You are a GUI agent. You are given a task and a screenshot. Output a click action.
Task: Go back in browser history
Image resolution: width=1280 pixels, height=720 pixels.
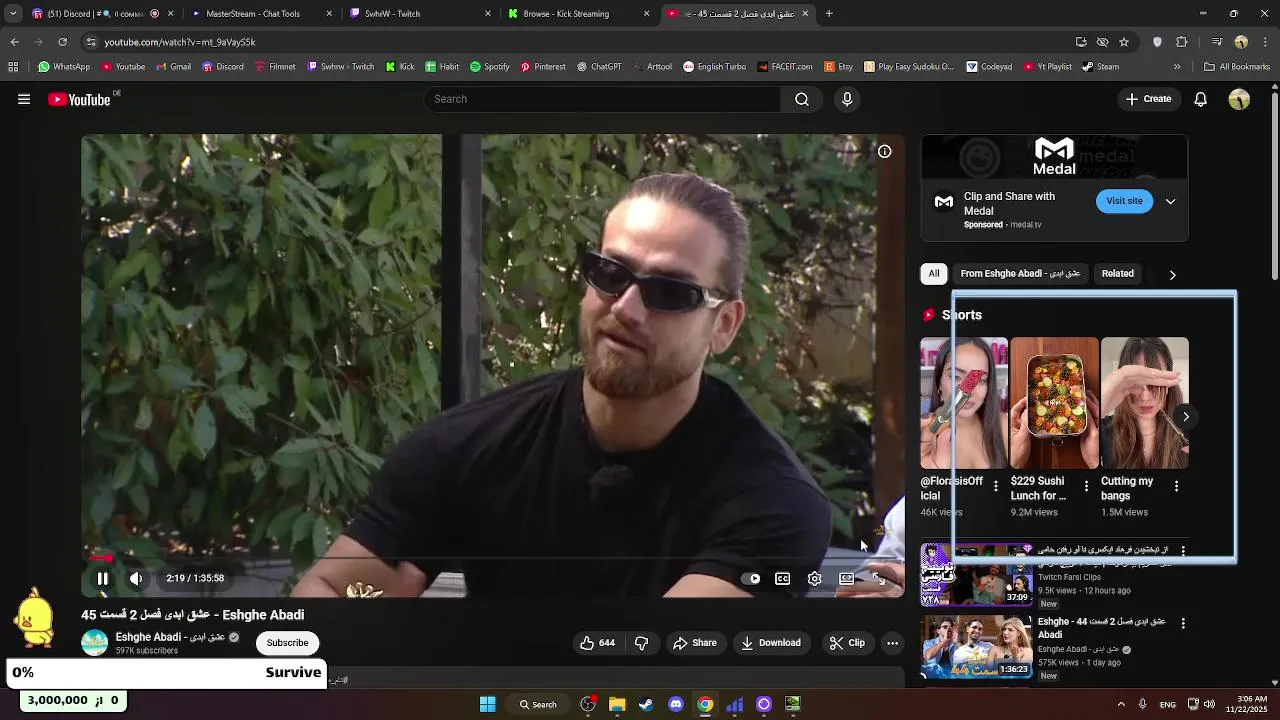coord(14,42)
